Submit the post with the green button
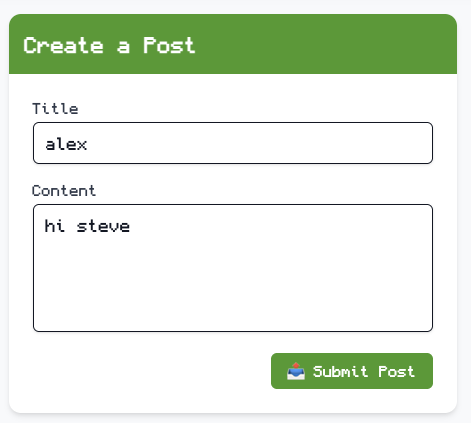The image size is (471, 423). 352,371
